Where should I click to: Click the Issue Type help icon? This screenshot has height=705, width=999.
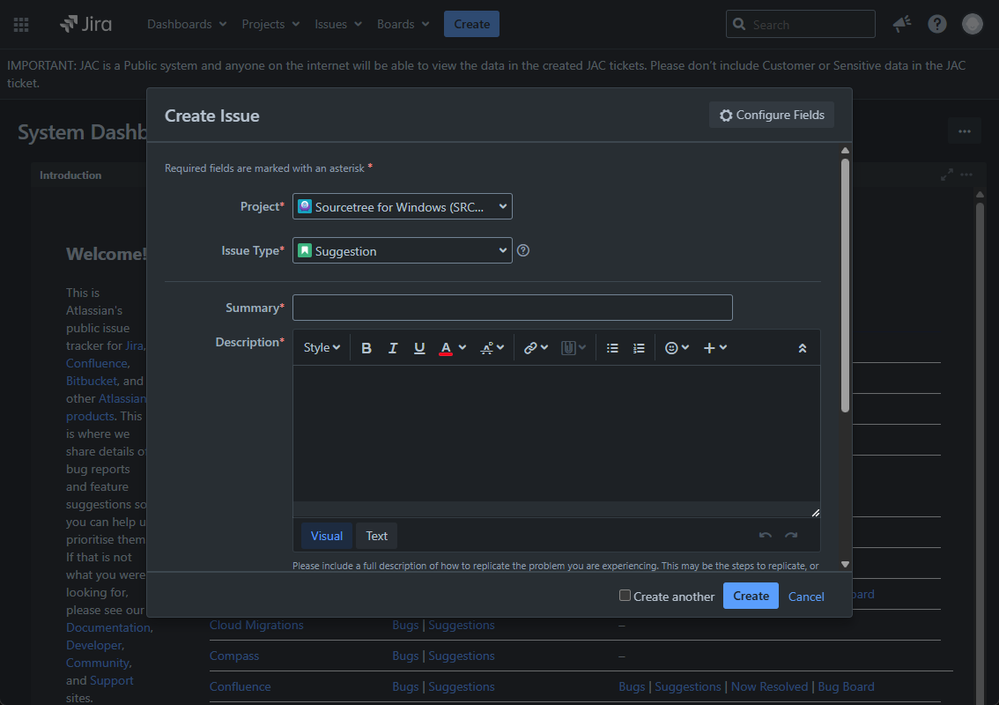523,250
